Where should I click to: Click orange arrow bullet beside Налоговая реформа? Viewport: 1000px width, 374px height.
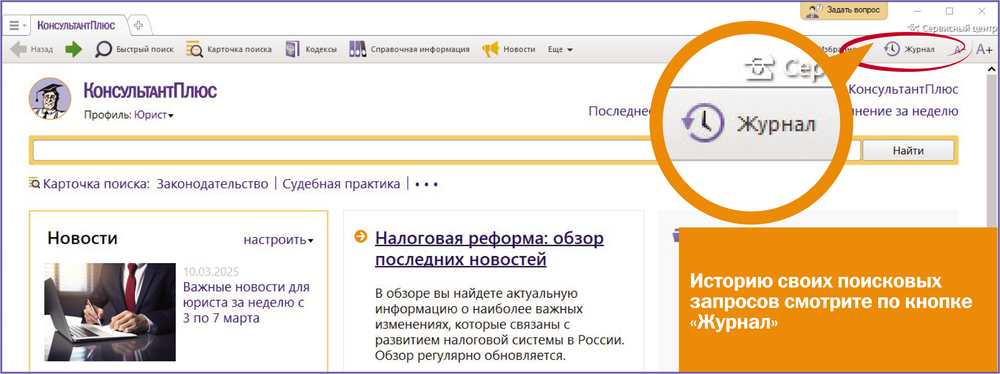coord(360,237)
